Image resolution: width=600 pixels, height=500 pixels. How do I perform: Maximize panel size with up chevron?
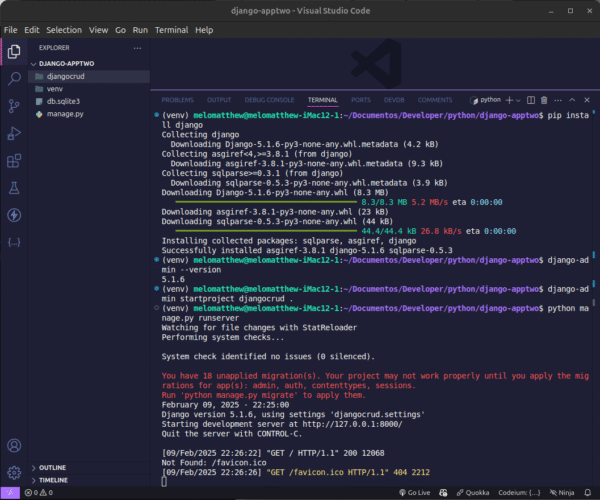coord(572,100)
